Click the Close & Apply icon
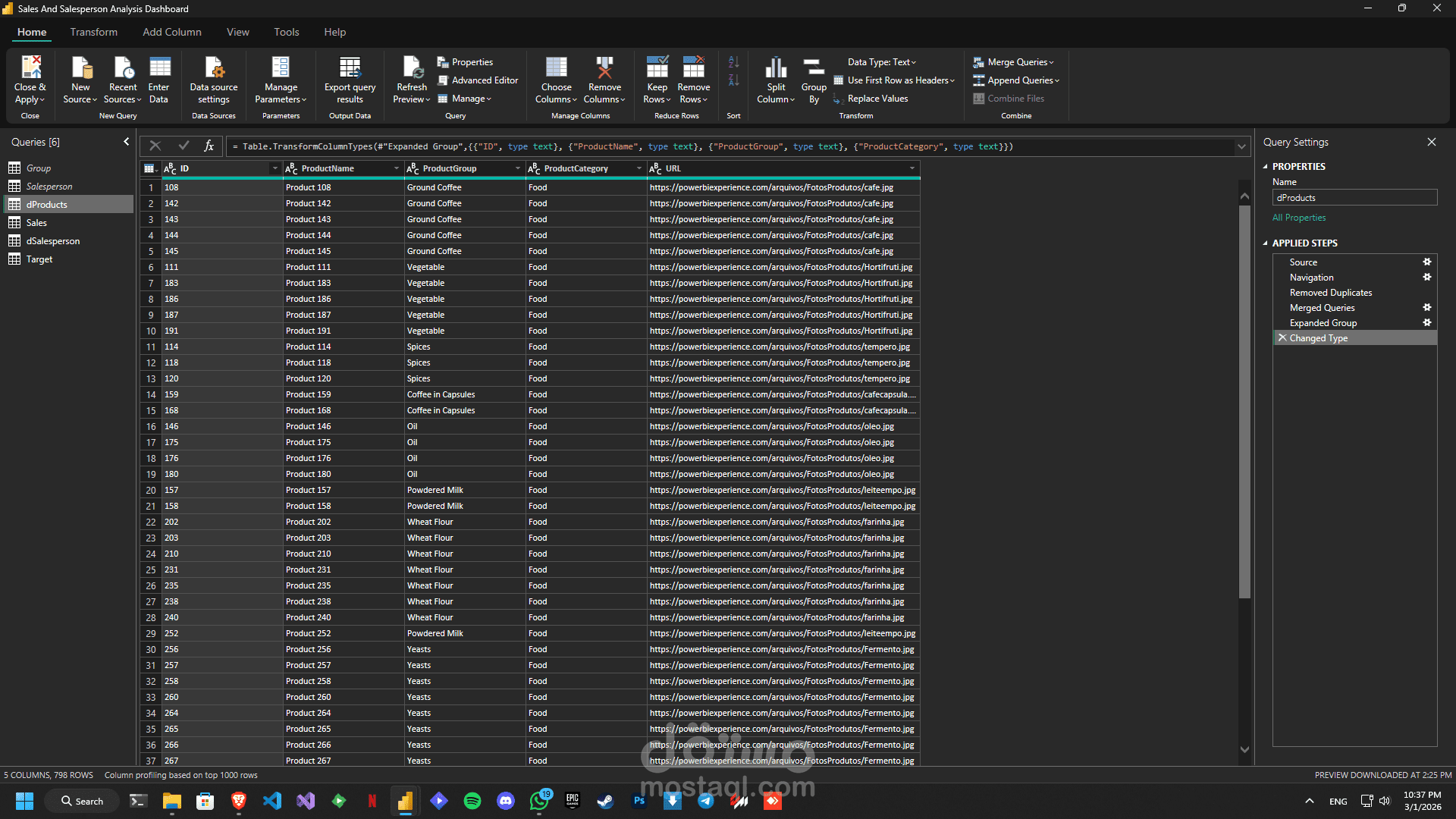This screenshot has width=1456, height=819. point(30,67)
